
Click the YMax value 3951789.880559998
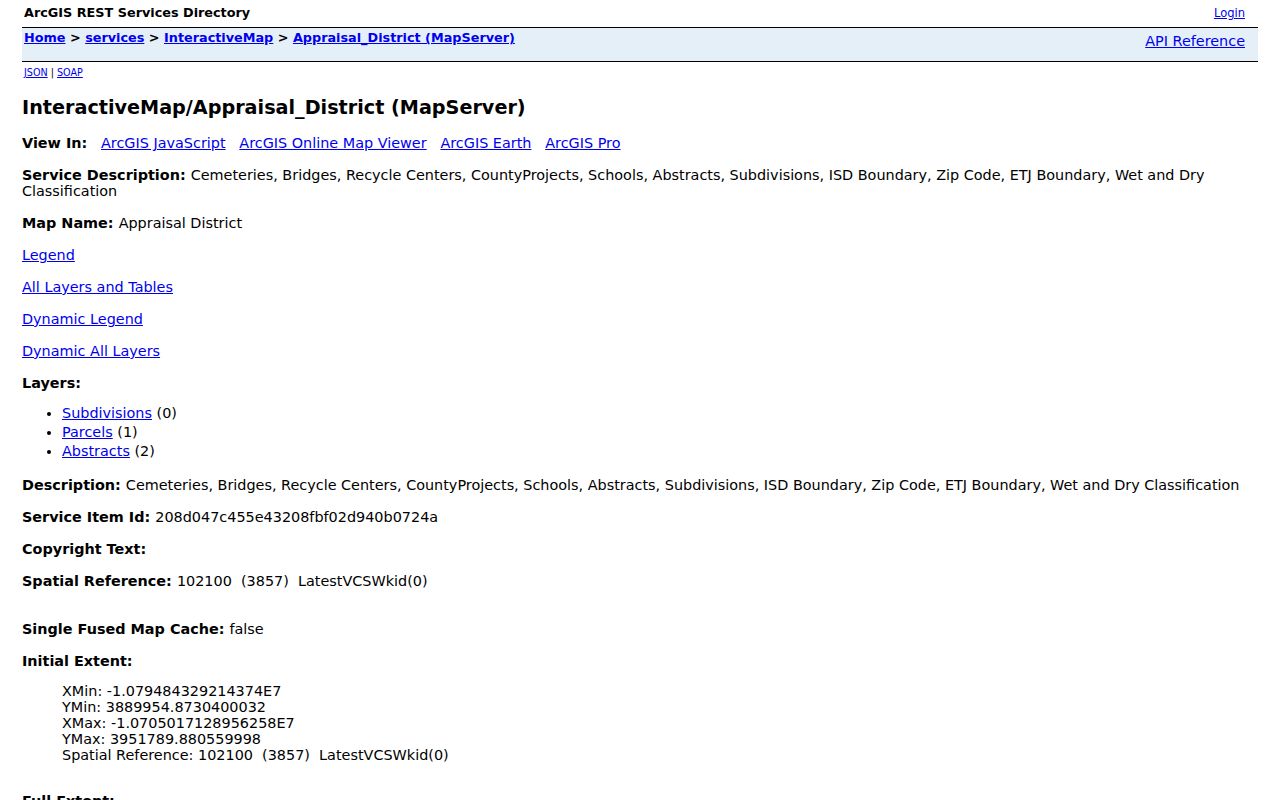coord(185,739)
